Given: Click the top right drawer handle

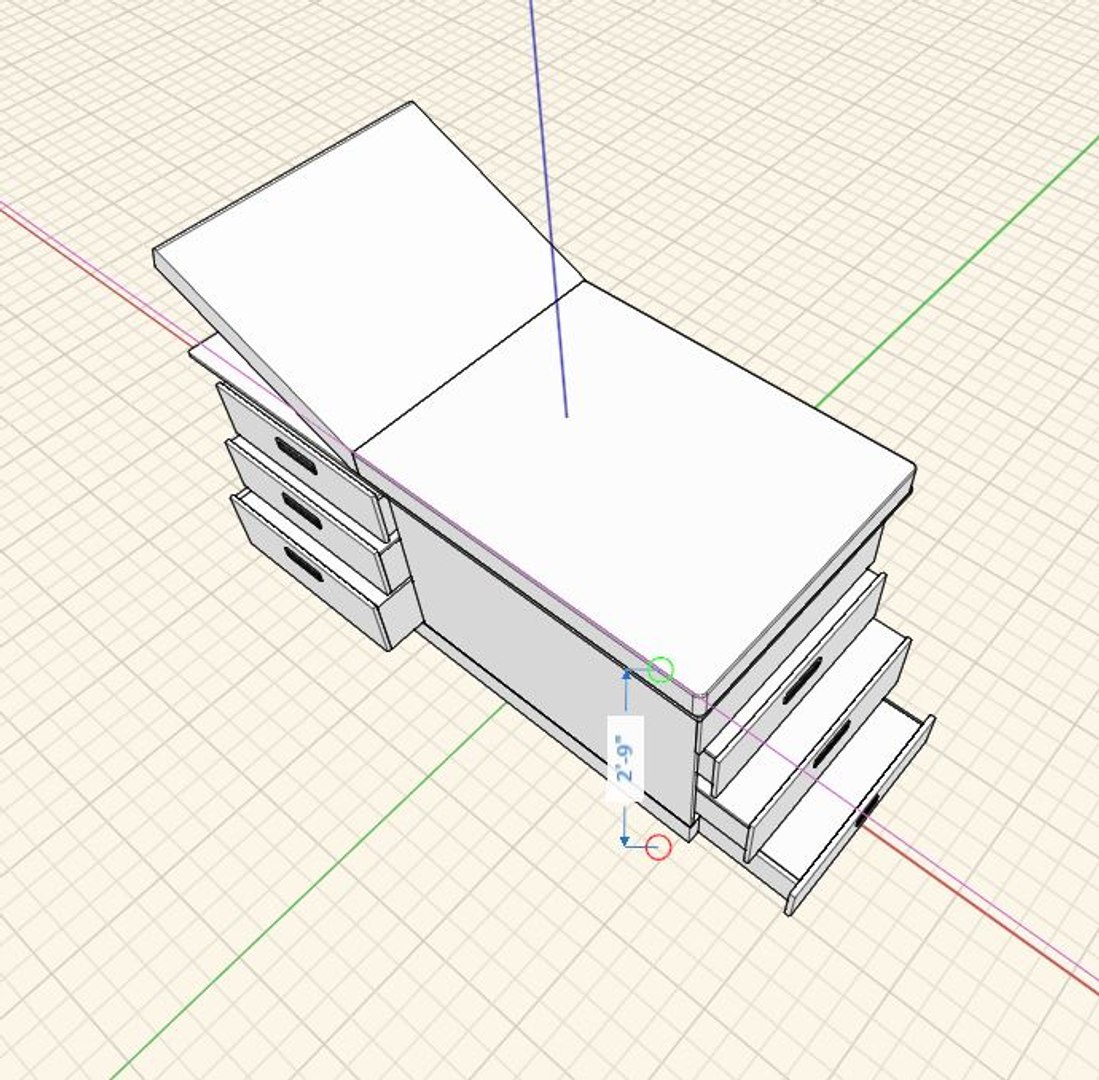Looking at the screenshot, I should pyautogui.click(x=802, y=680).
